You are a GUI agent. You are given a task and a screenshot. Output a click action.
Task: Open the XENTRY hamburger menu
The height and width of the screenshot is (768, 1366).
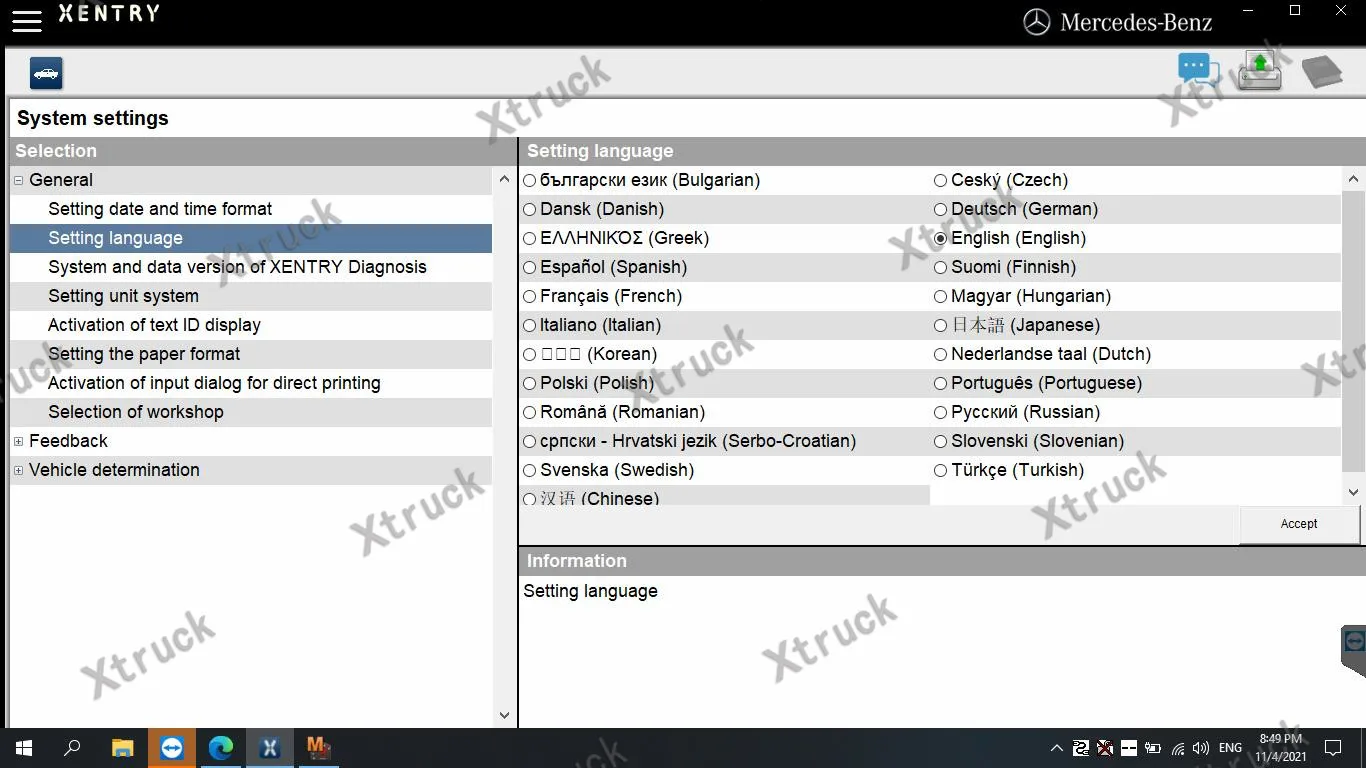click(27, 21)
